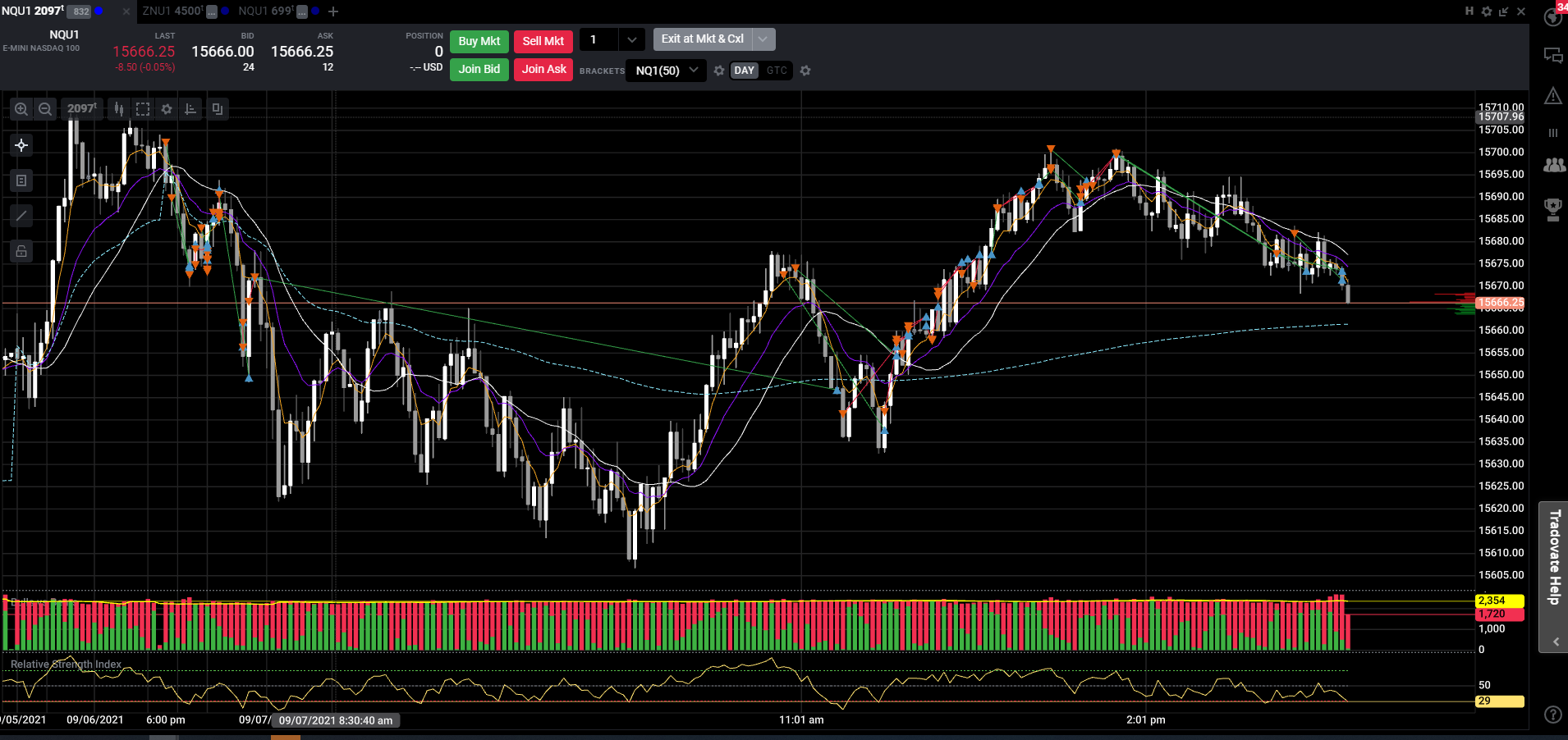Click the overlapping squares icon in the chart toolbar
1568x740 pixels.
click(218, 109)
